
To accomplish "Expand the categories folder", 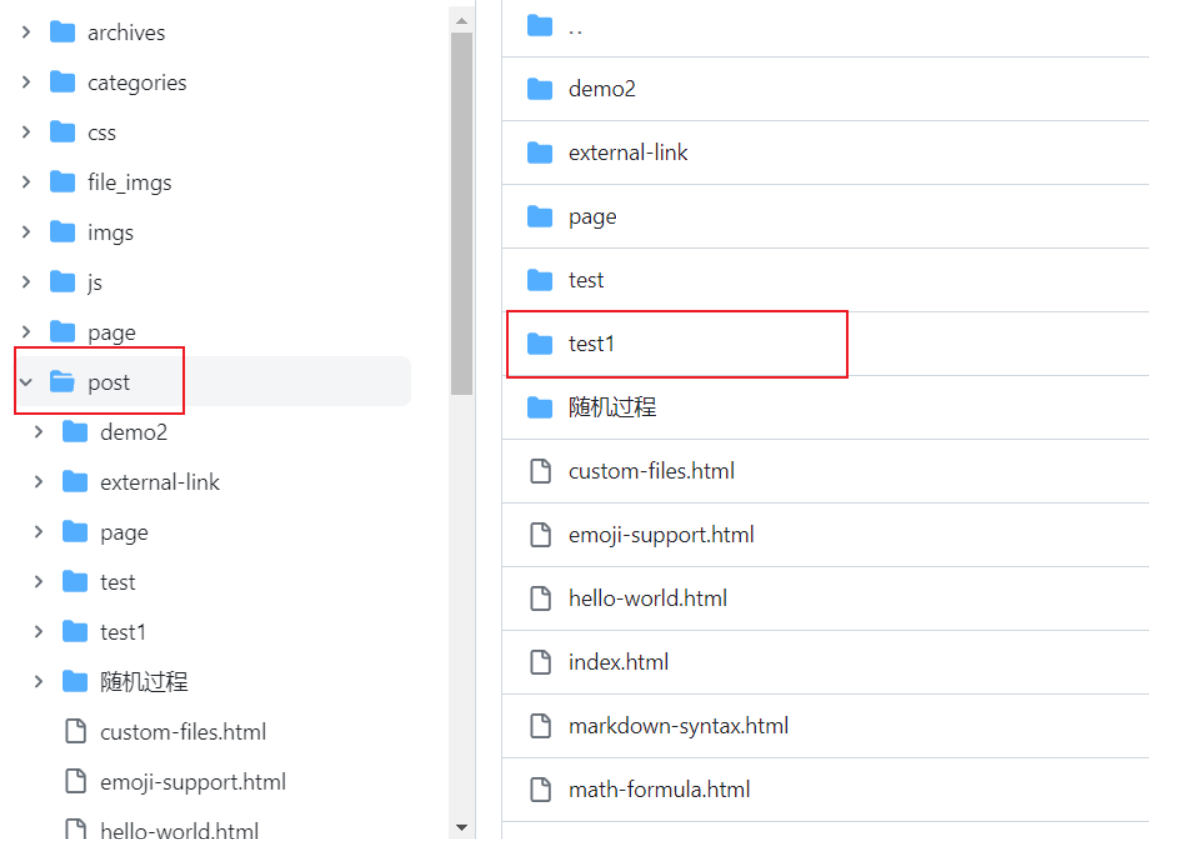I will (27, 82).
